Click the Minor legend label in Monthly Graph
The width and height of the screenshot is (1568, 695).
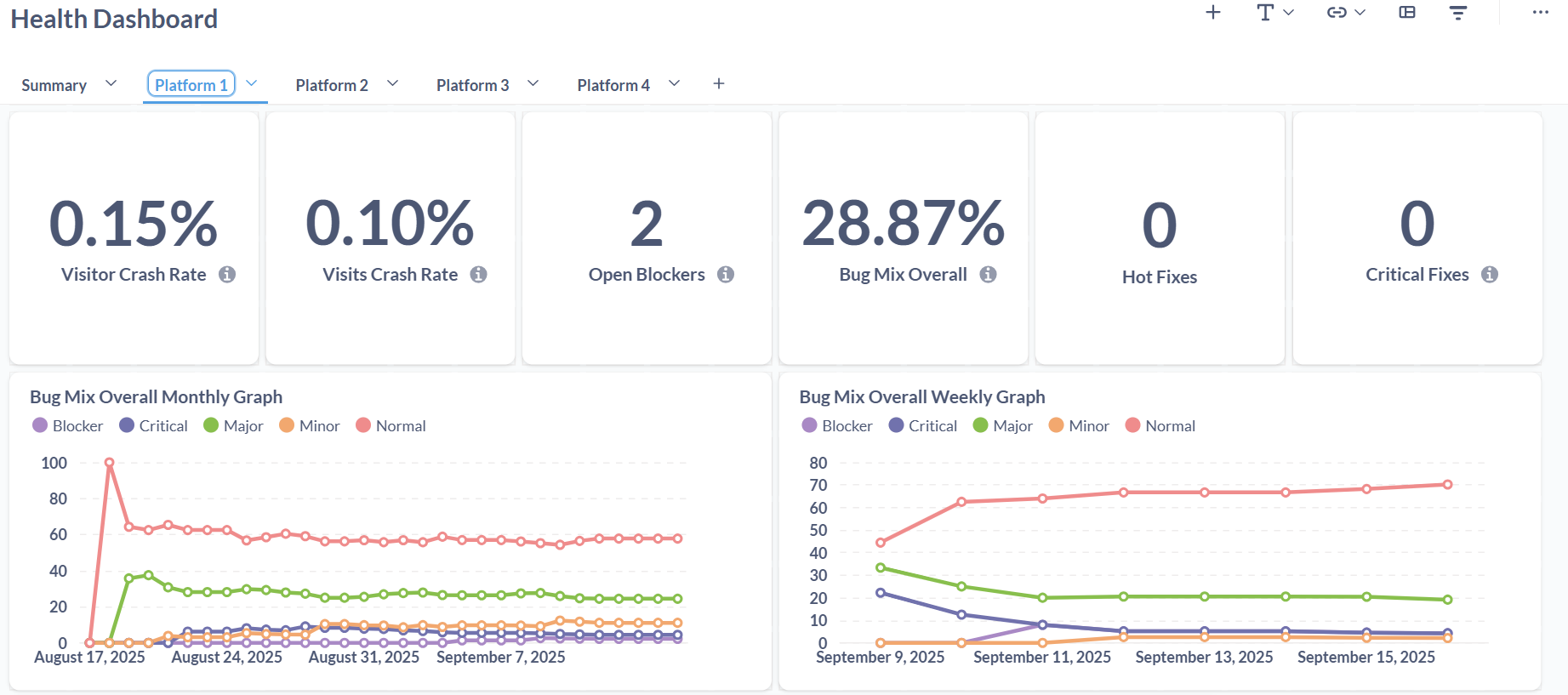319,426
